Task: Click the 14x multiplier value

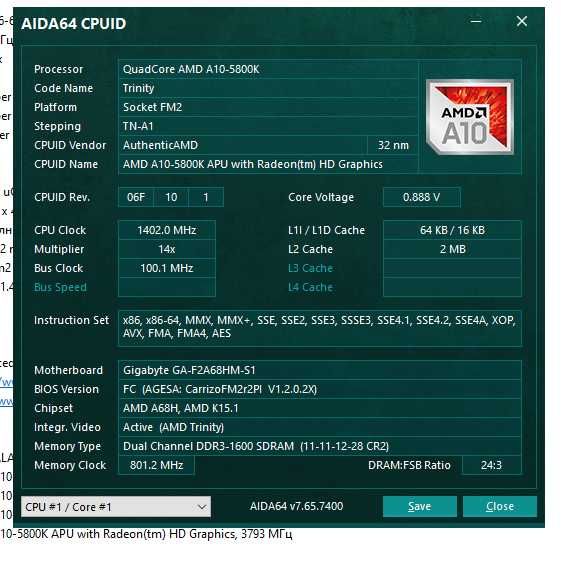Action: tap(167, 249)
